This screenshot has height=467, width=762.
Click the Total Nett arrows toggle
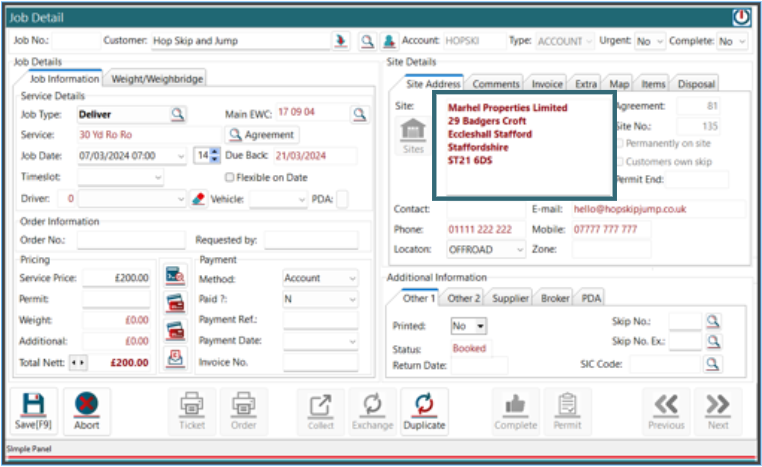78,363
